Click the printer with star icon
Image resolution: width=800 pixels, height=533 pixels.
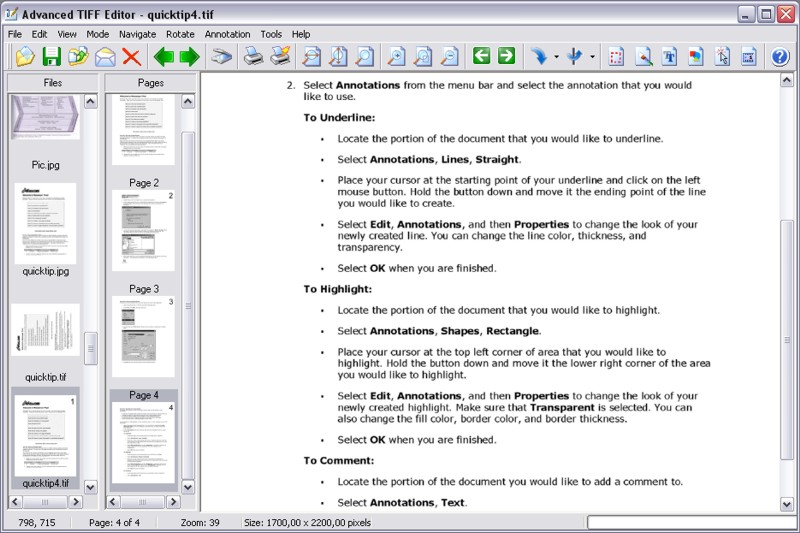point(280,56)
